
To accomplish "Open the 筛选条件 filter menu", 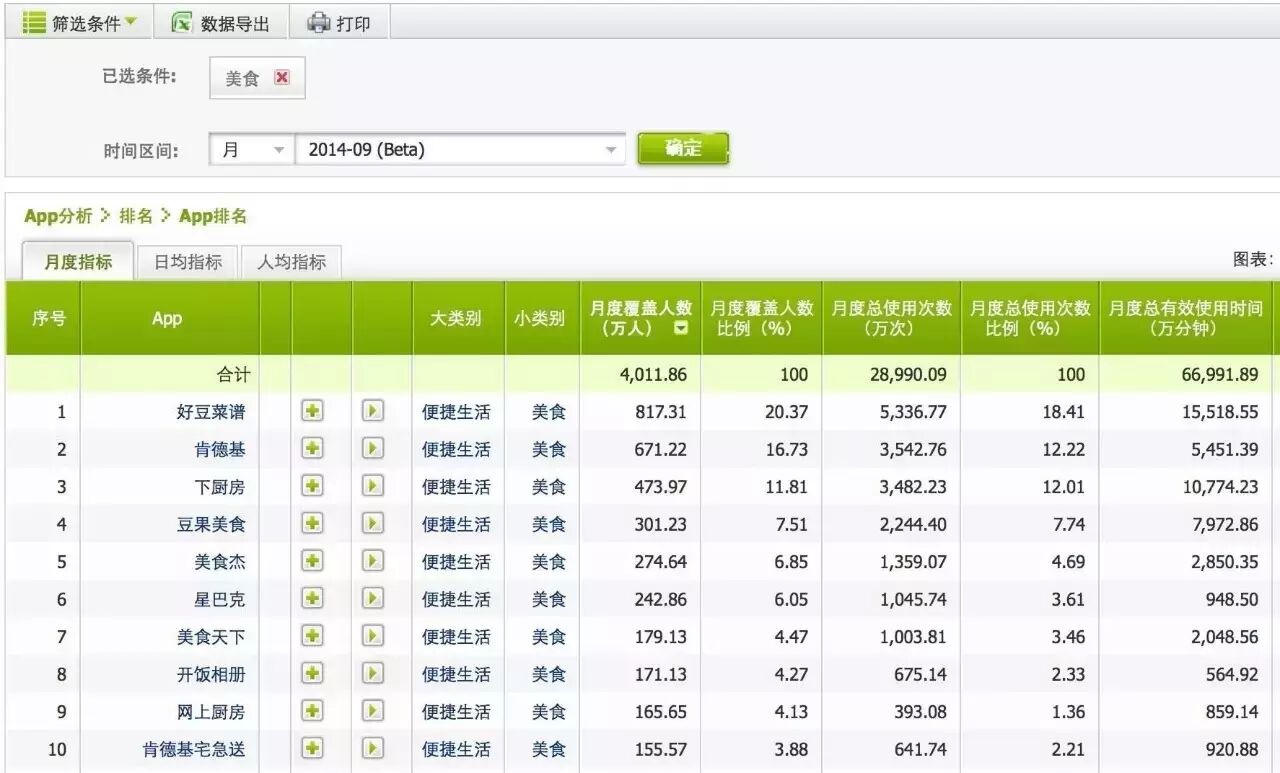I will click(80, 23).
